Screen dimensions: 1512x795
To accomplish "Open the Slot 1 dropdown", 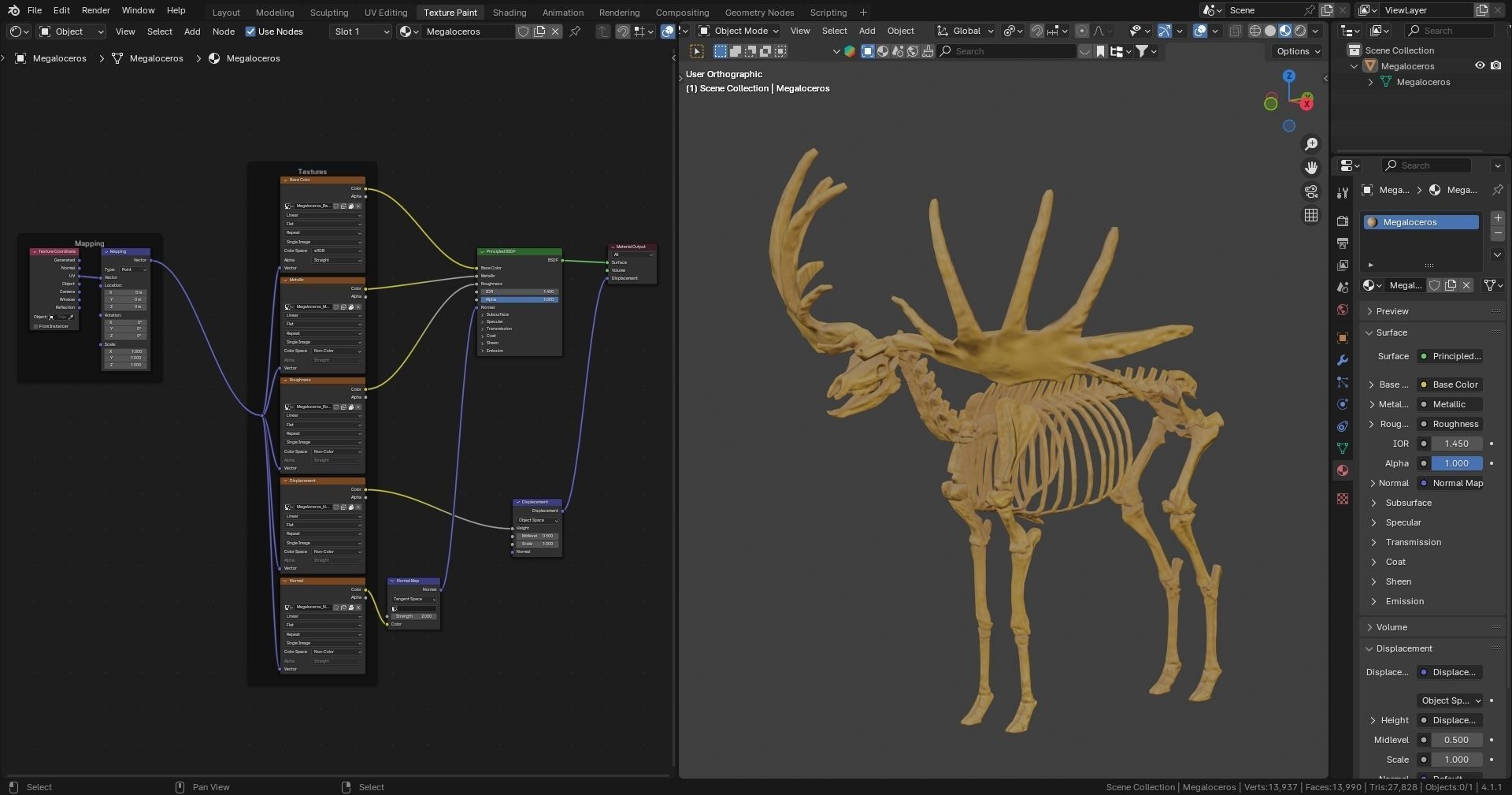I will [361, 32].
